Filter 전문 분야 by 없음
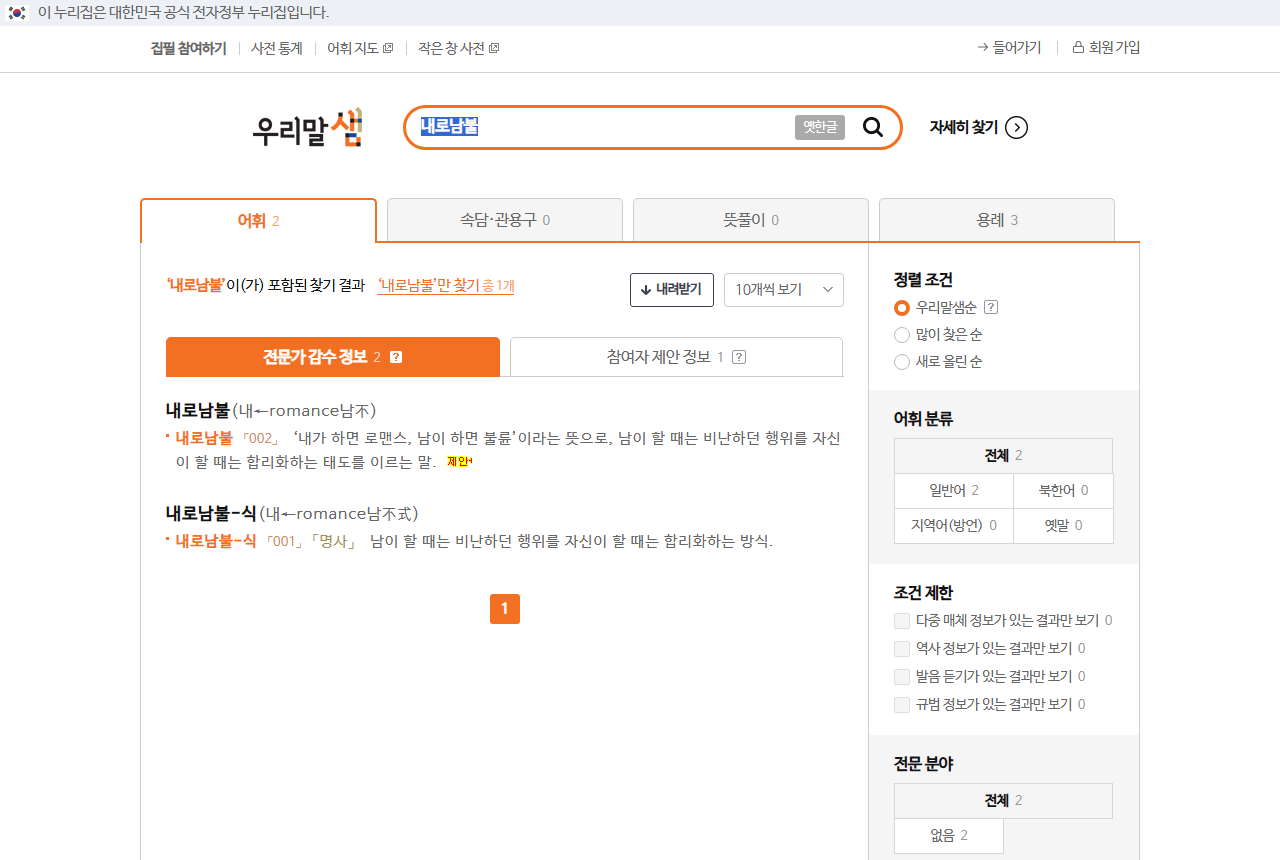Screen dimensions: 1280x860 (x=949, y=836)
